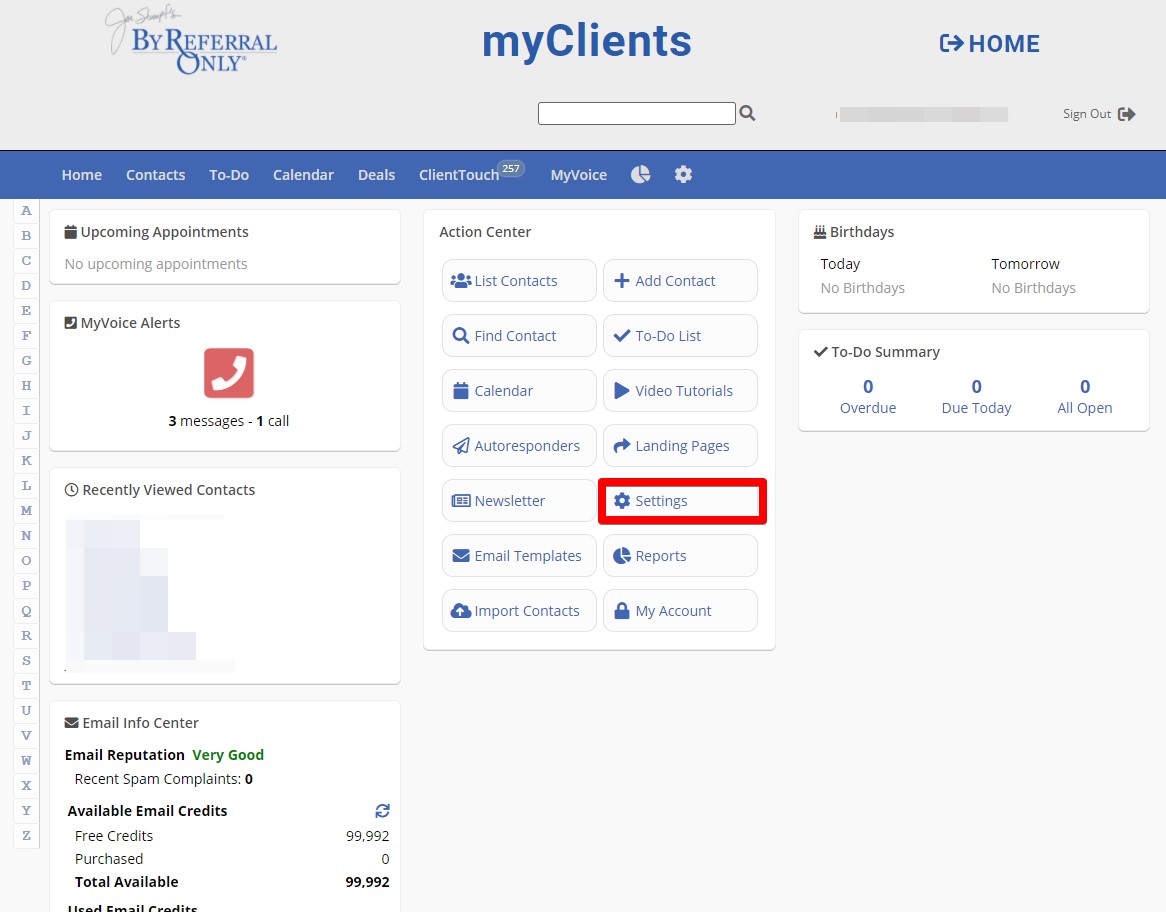Click the To-Do Summary checkmark icon
Image resolution: width=1166 pixels, height=912 pixels.
[820, 352]
